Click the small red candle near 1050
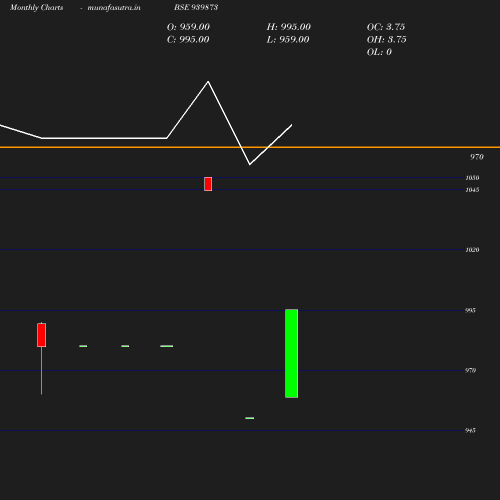The height and width of the screenshot is (500, 500). click(x=208, y=184)
